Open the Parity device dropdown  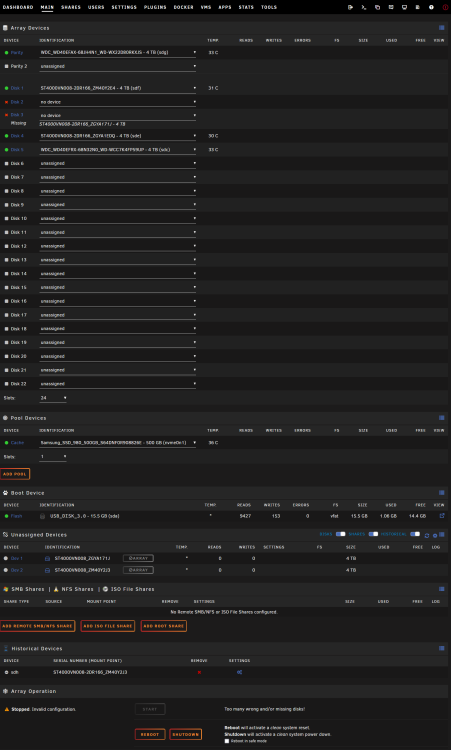point(118,53)
